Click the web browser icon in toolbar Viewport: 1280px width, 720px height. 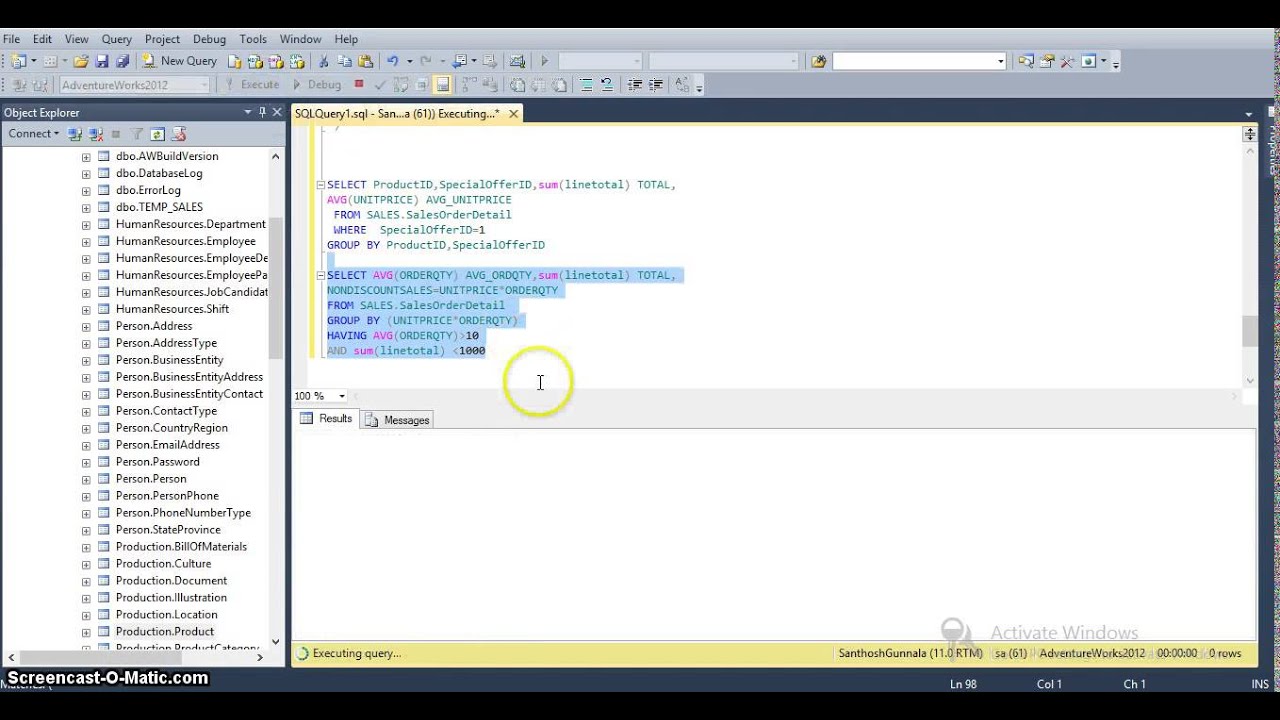pyautogui.click(x=1088, y=61)
